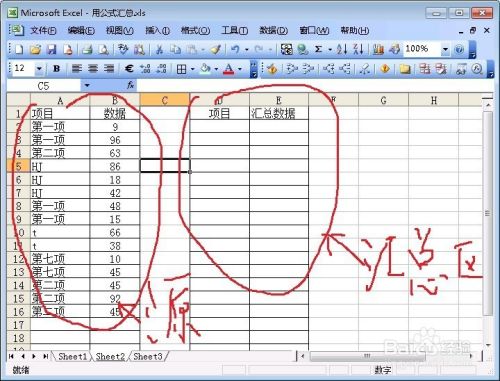The height and width of the screenshot is (381, 500).
Task: Apply red font color with the A icon
Action: (229, 69)
